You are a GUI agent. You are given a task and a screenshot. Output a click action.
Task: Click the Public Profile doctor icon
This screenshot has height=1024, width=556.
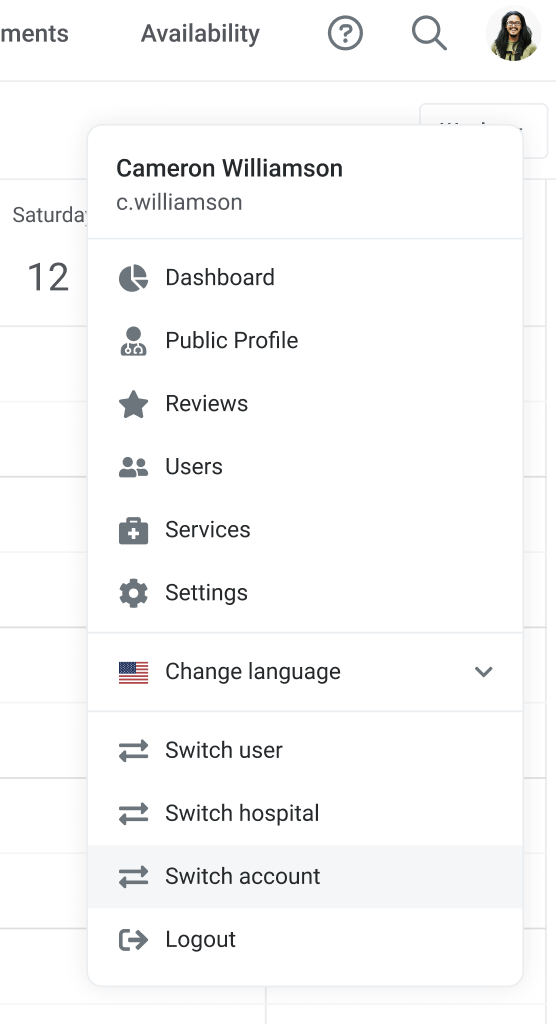[133, 341]
